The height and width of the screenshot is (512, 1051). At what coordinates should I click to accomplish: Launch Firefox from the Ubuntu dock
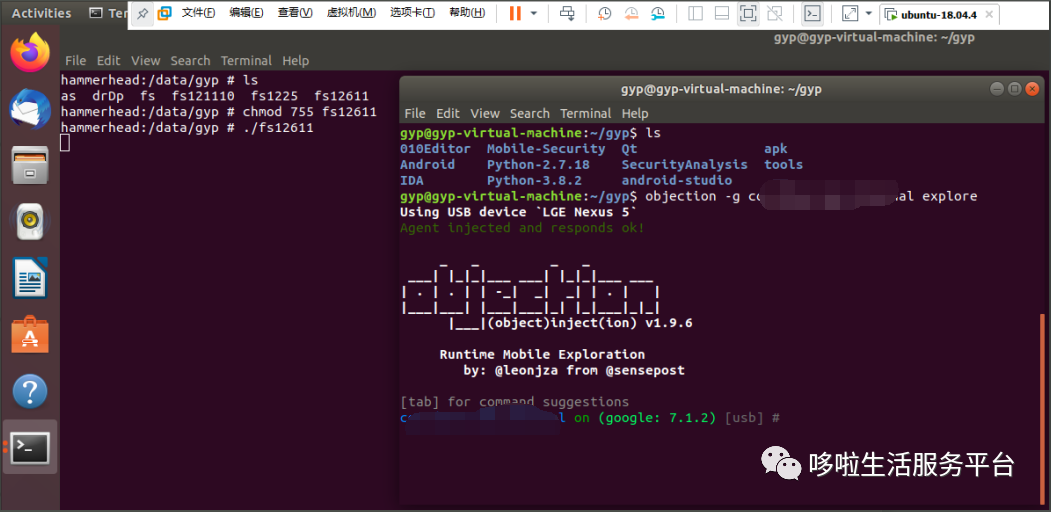coord(30,53)
